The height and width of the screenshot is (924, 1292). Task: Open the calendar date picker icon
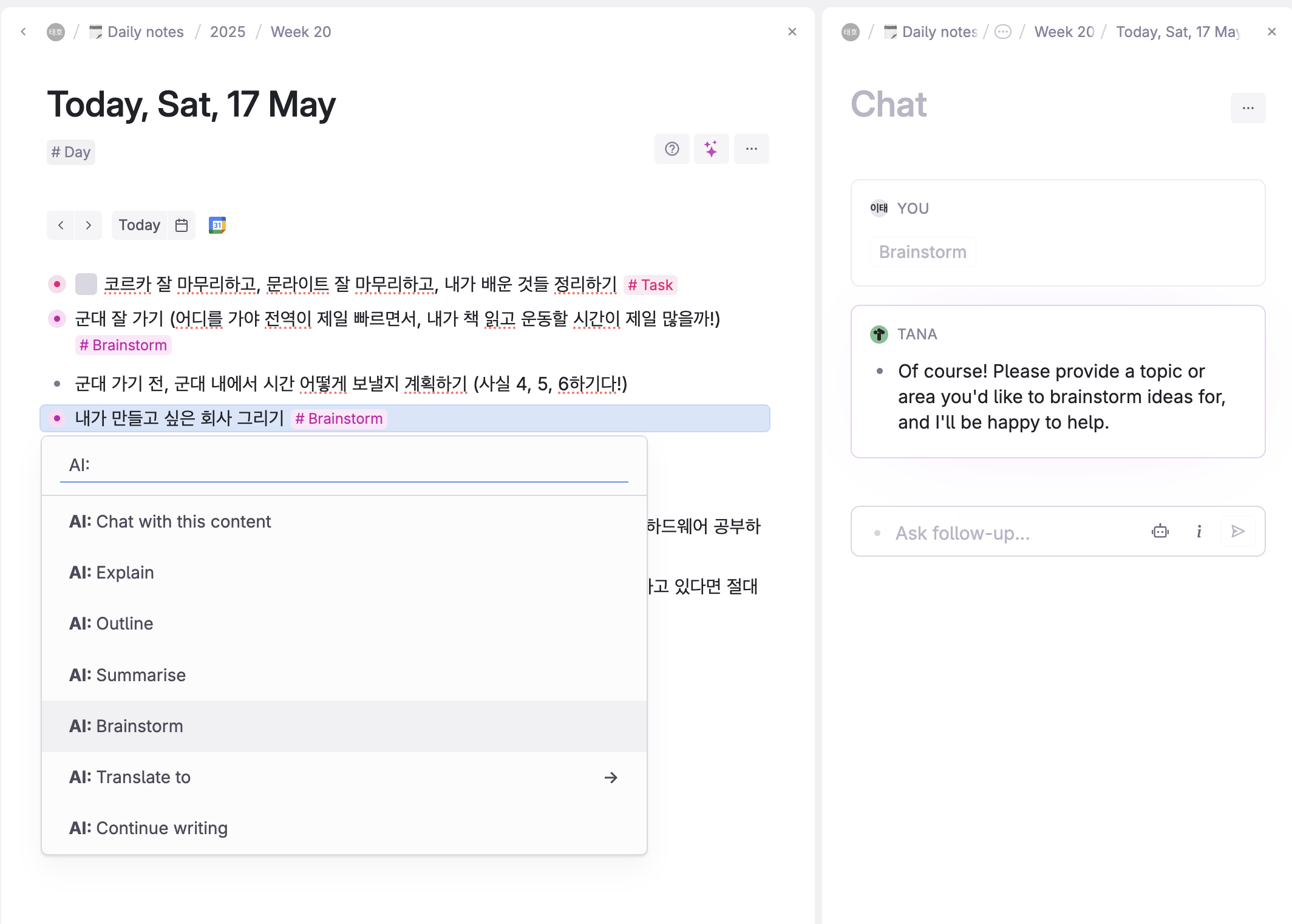pyautogui.click(x=182, y=225)
